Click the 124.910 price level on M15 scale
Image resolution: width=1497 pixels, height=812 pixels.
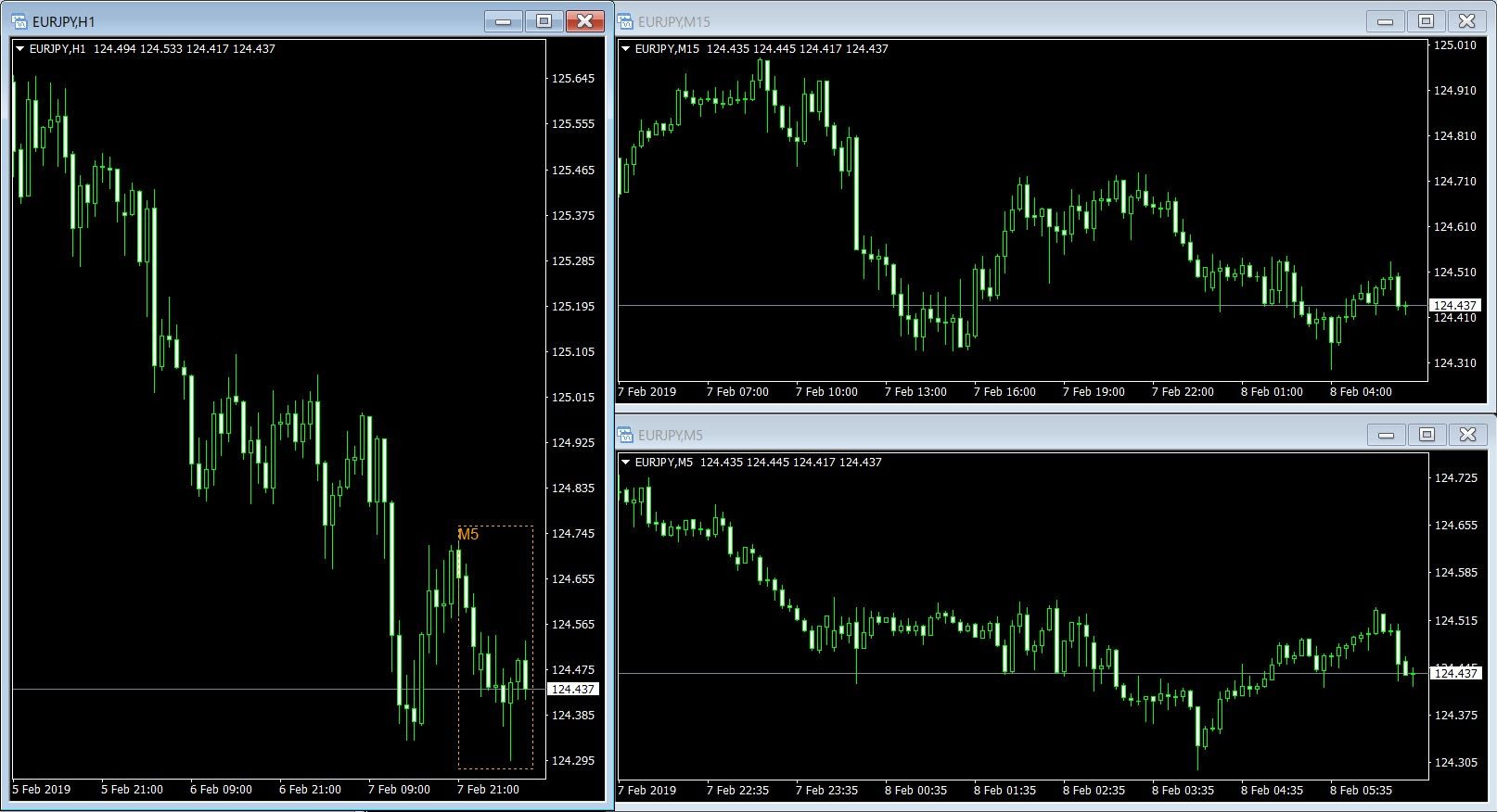(x=1455, y=91)
